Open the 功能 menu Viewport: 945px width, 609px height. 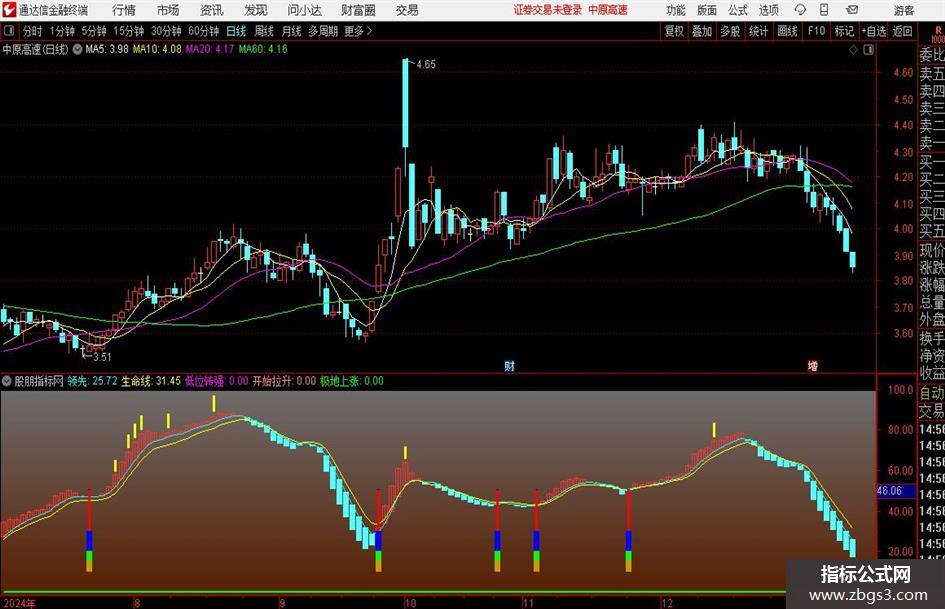[676, 10]
